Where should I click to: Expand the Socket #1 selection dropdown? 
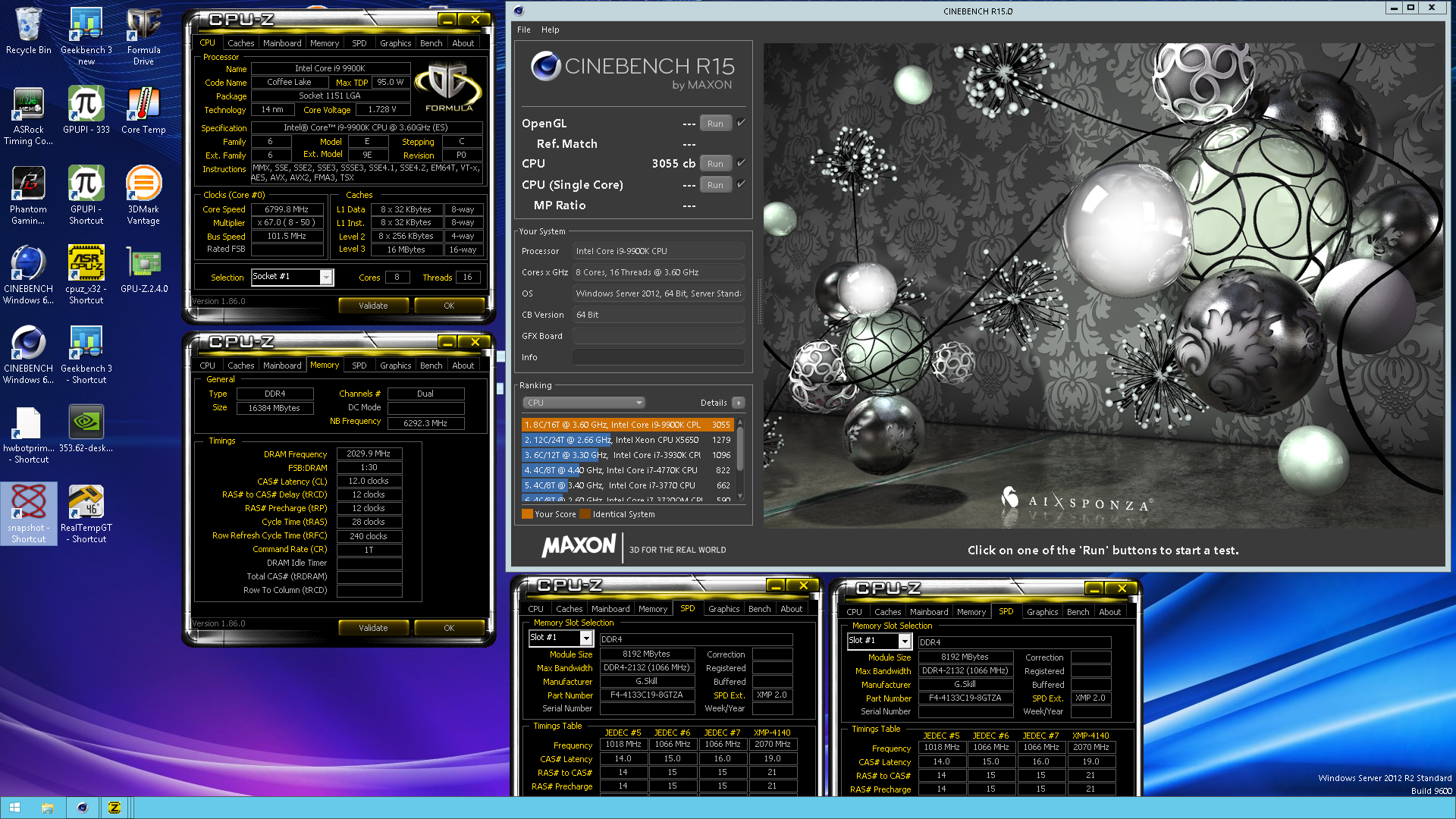click(x=326, y=277)
